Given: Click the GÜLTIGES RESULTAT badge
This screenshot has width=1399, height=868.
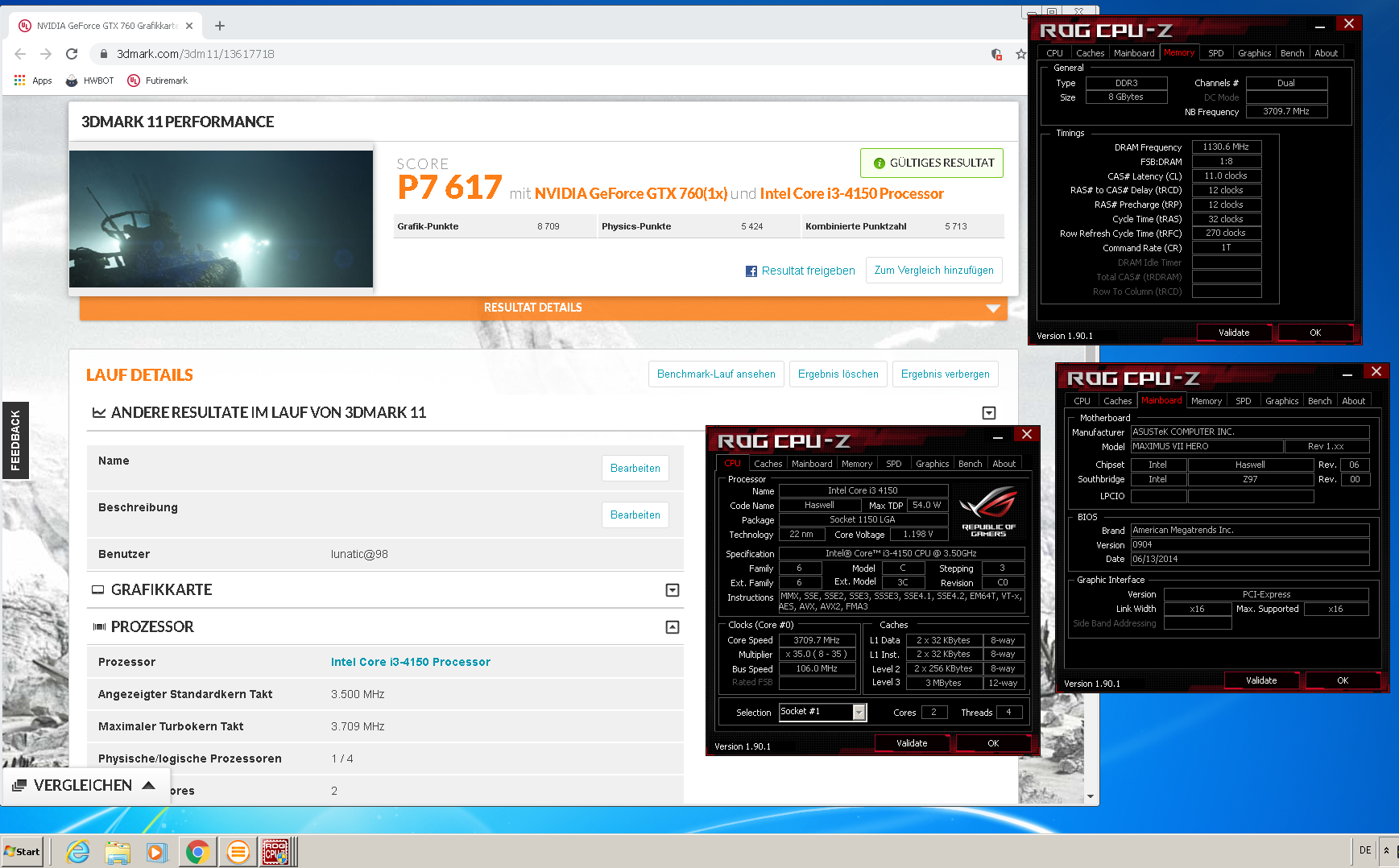Looking at the screenshot, I should coord(932,163).
